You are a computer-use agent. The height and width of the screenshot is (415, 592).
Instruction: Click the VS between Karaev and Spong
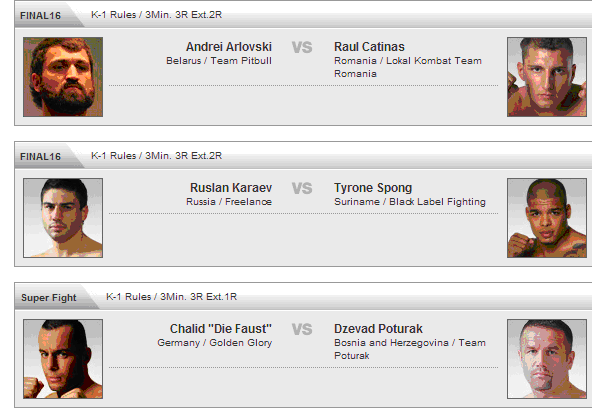click(x=302, y=188)
